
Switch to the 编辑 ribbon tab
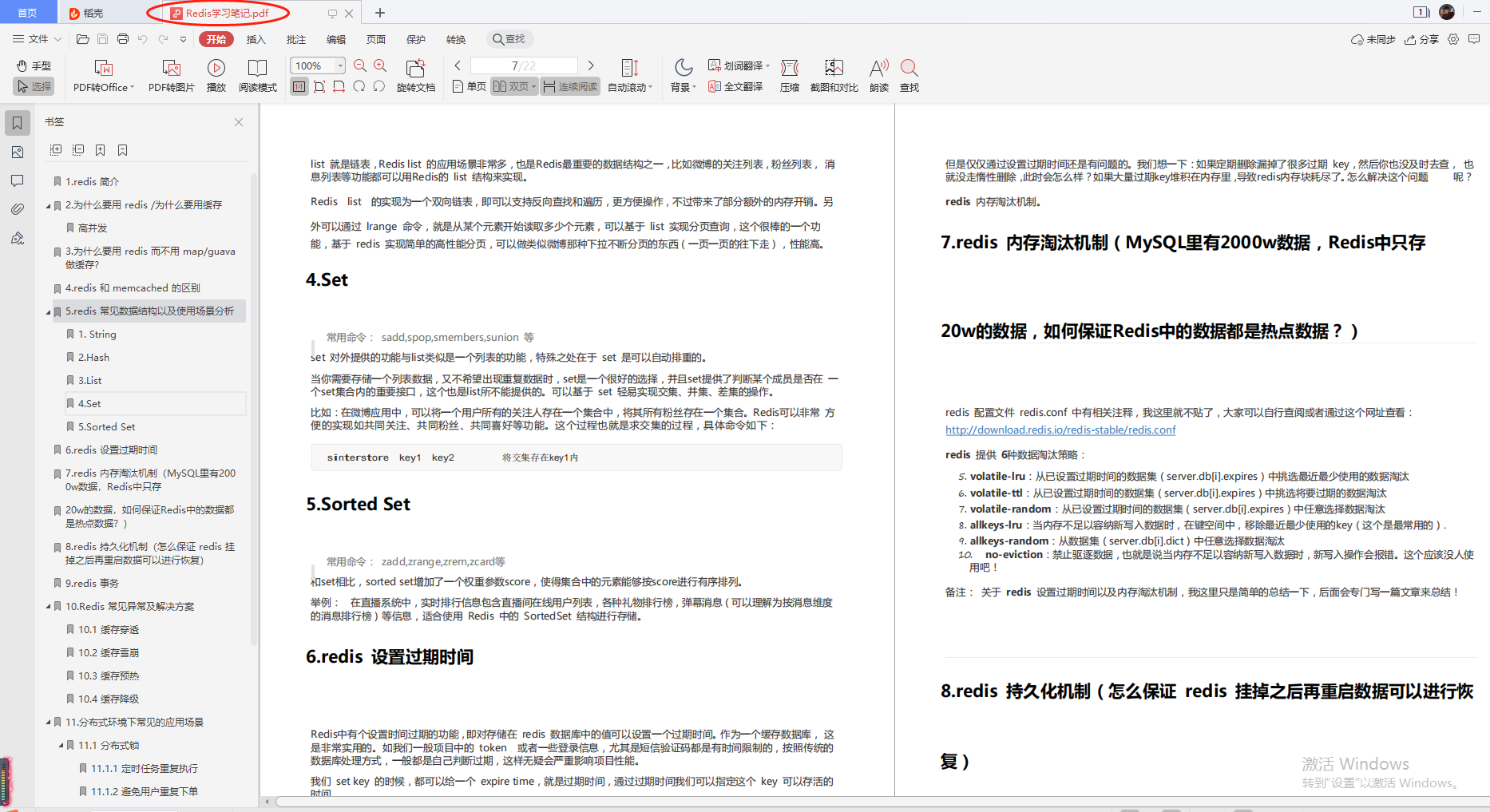[336, 39]
